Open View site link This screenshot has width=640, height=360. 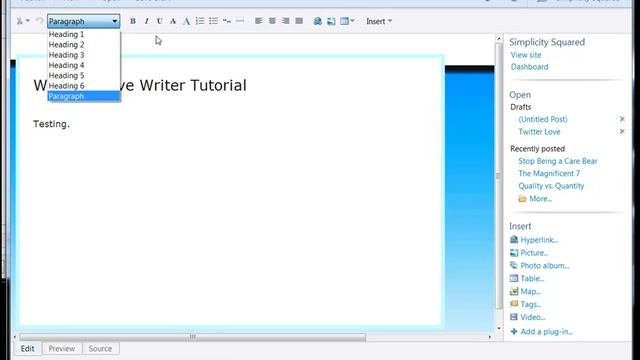526,55
